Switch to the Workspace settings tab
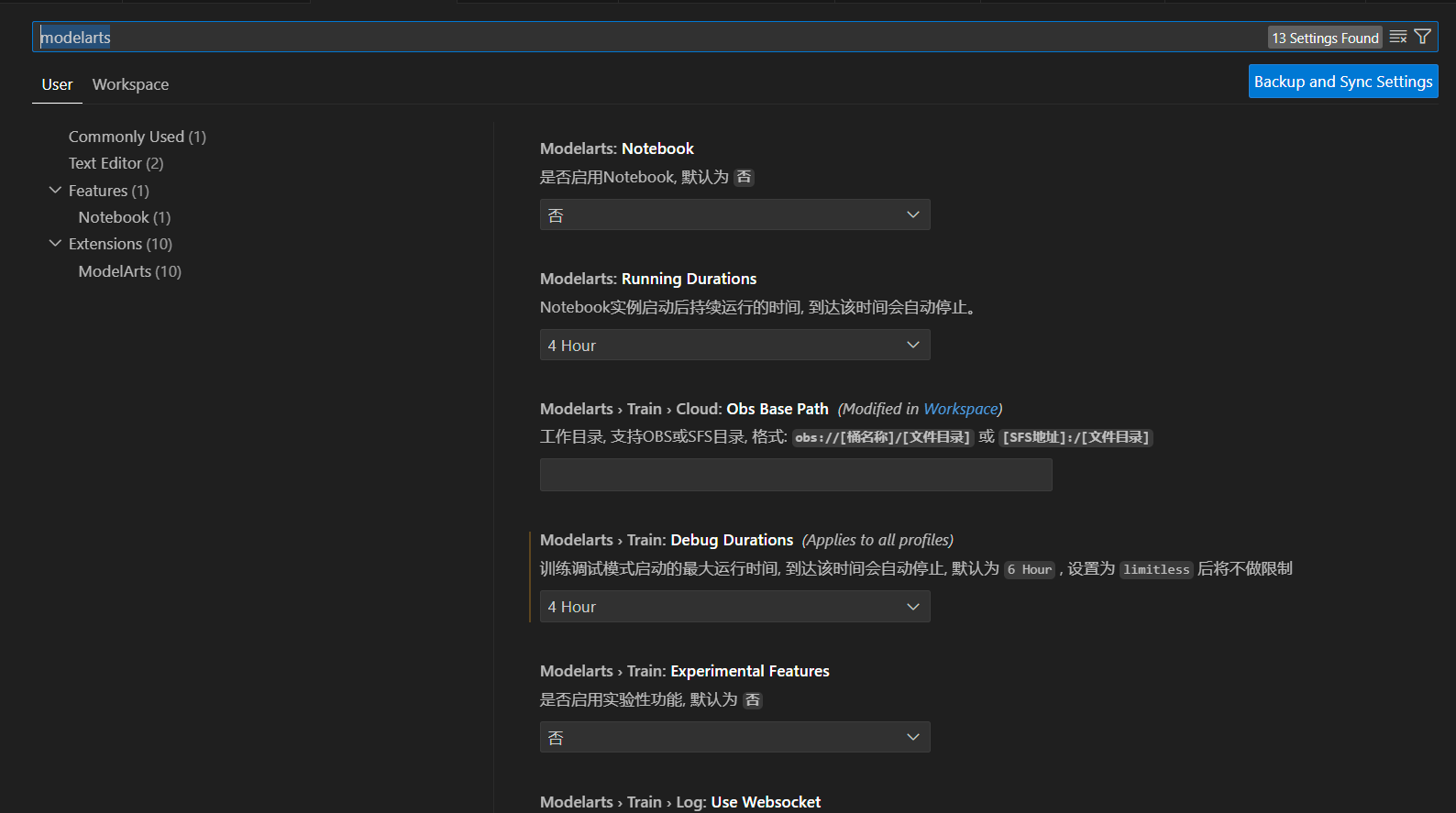This screenshot has height=813, width=1456. click(130, 84)
